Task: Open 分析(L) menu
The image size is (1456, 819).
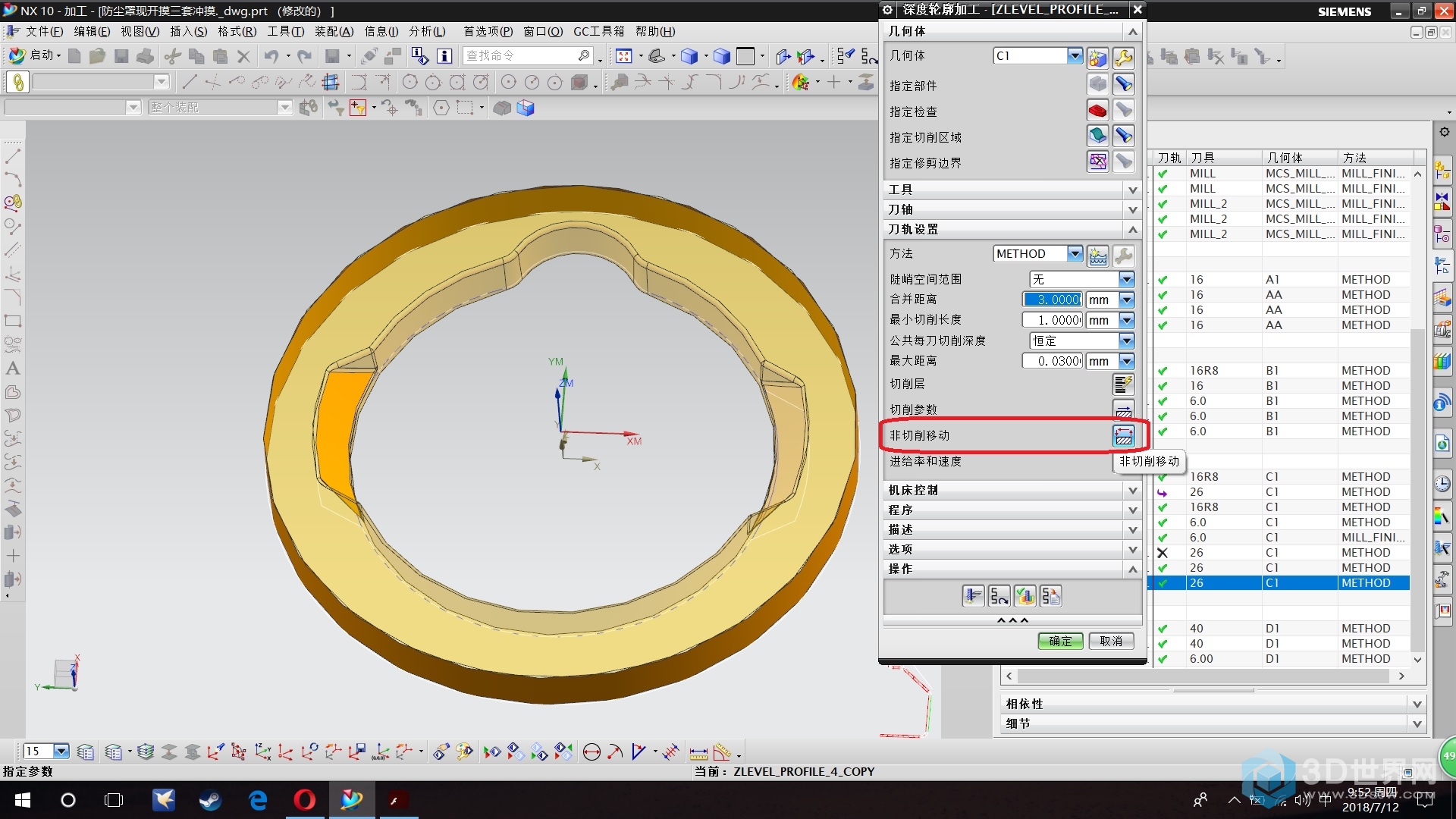Action: point(427,31)
